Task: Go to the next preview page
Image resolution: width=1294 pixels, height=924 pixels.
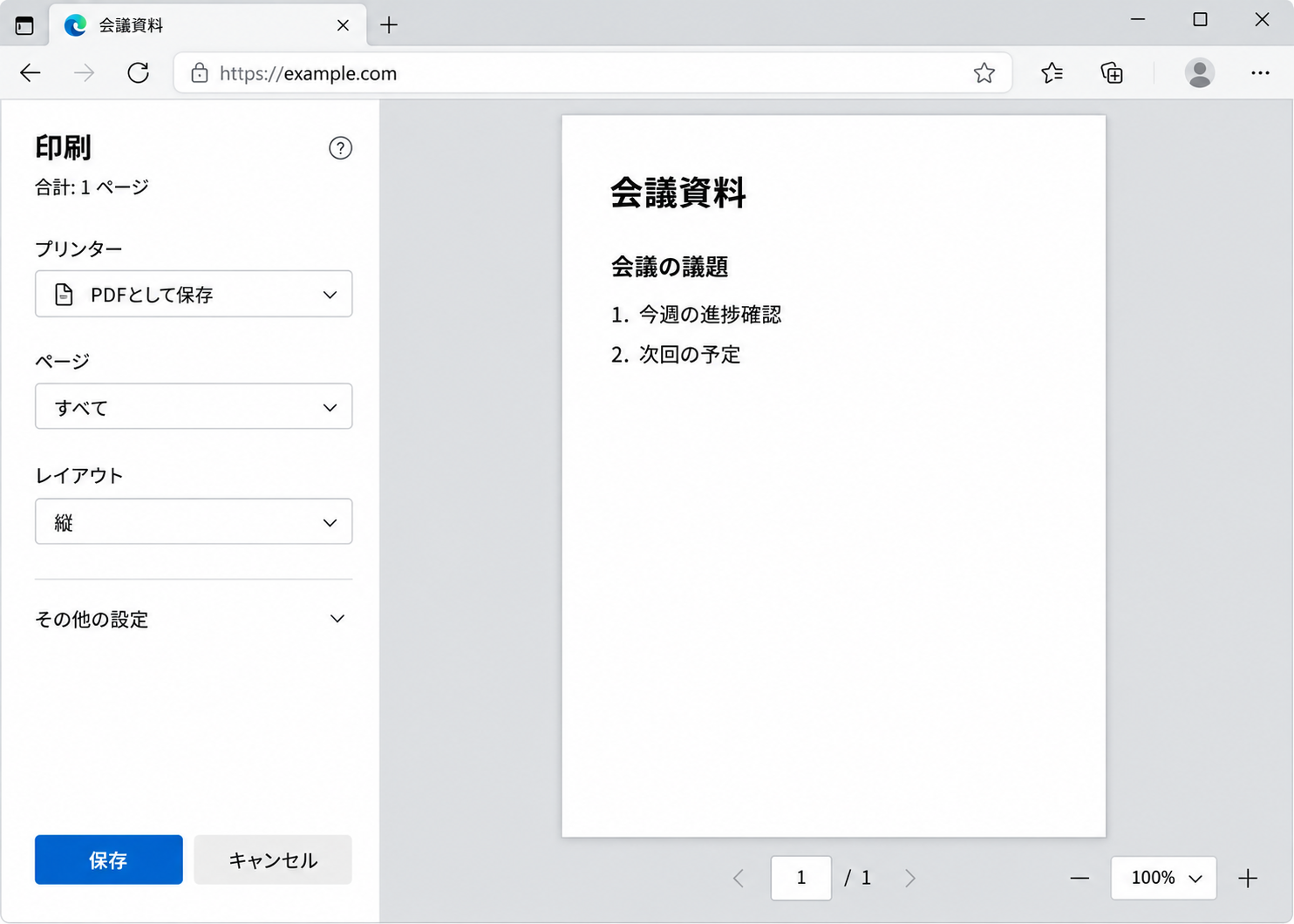Action: [910, 878]
